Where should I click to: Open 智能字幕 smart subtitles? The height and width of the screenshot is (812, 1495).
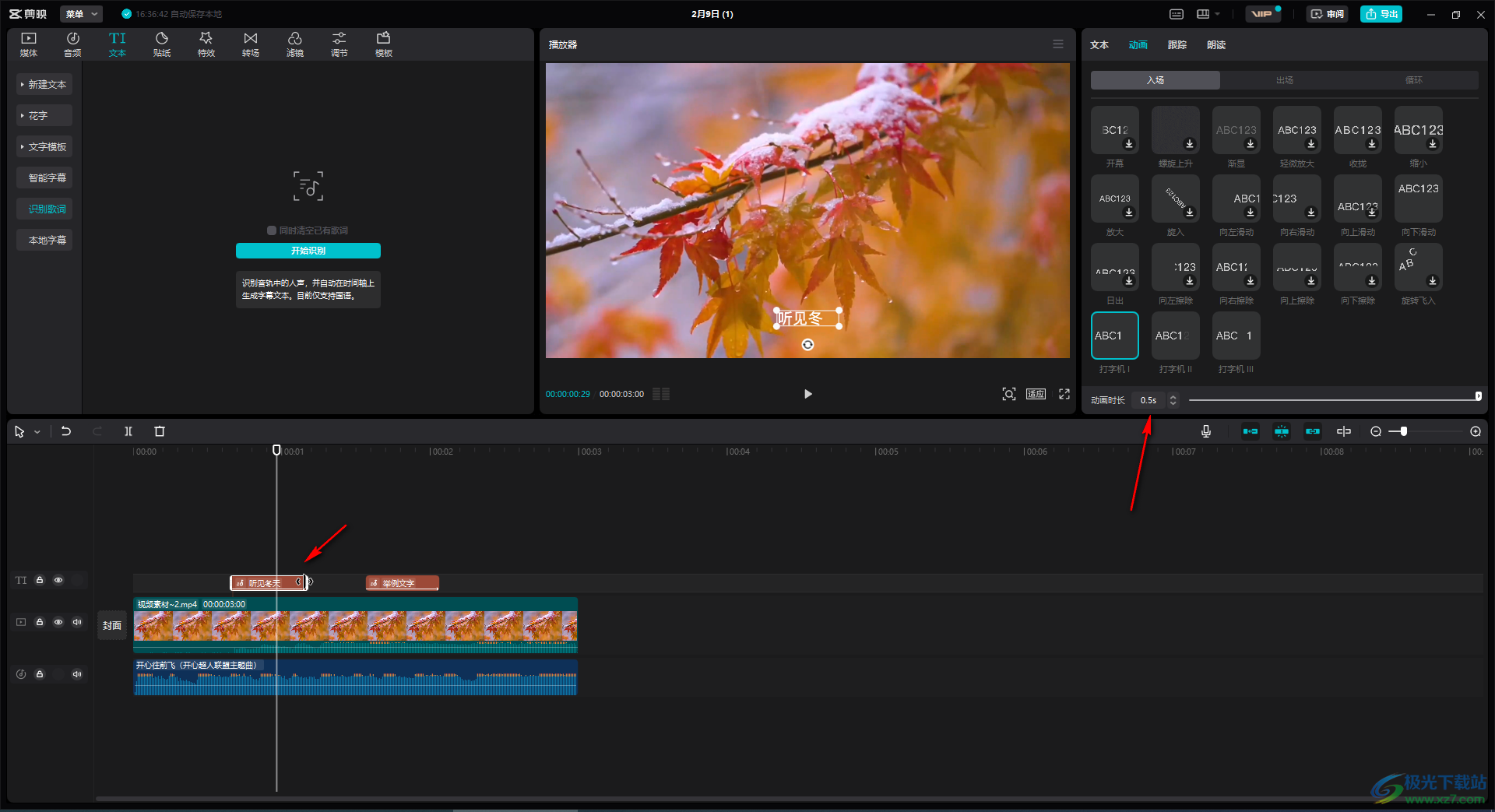44,178
